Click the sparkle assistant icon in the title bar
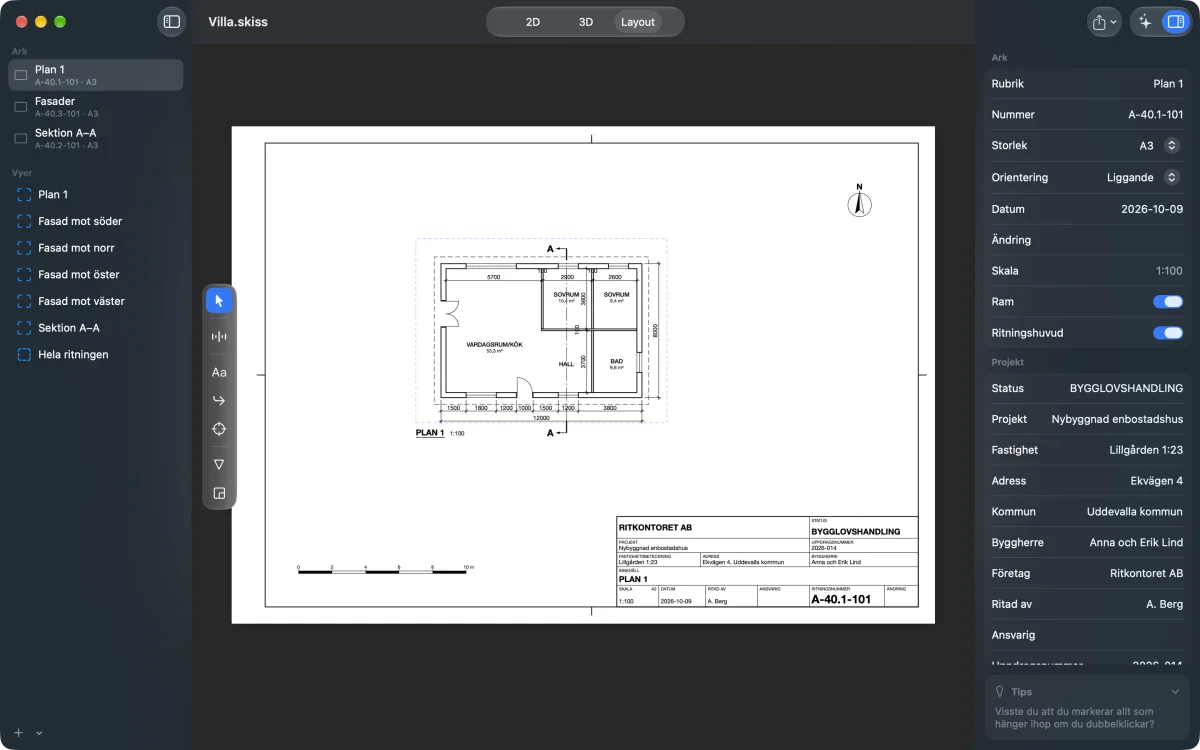Viewport: 1200px width, 750px height. click(x=1146, y=22)
